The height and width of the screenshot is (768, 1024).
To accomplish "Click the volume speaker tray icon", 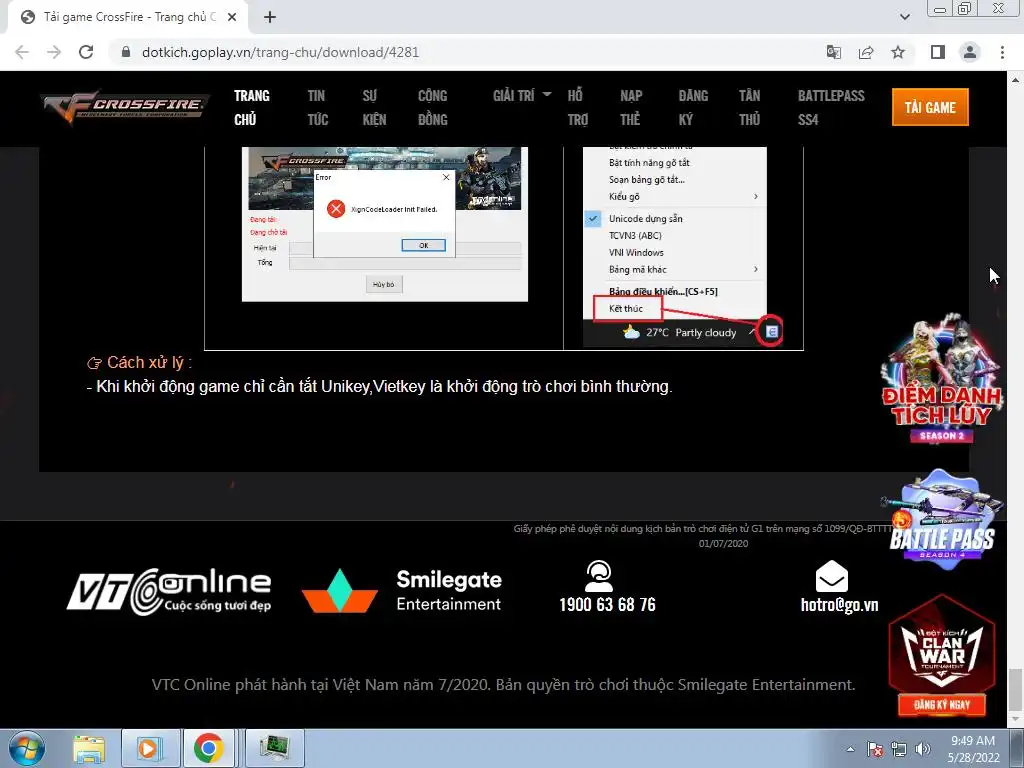I will click(x=922, y=749).
